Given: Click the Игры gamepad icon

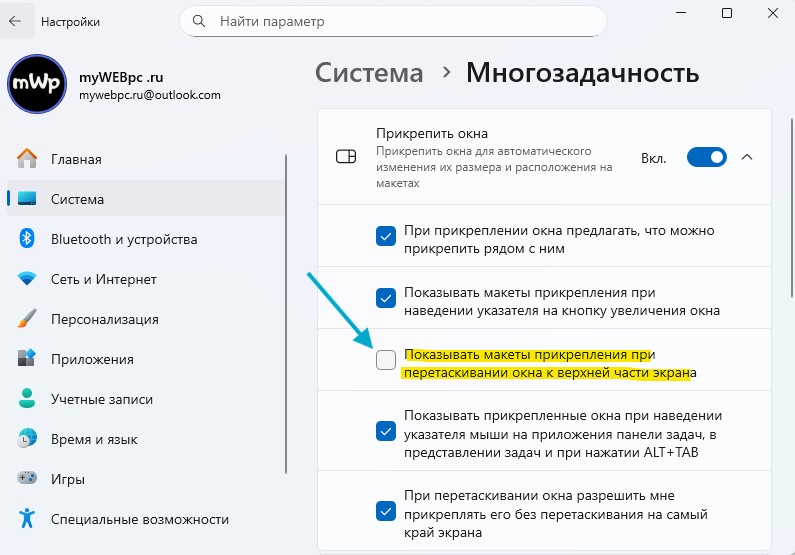Looking at the screenshot, I should tap(27, 478).
